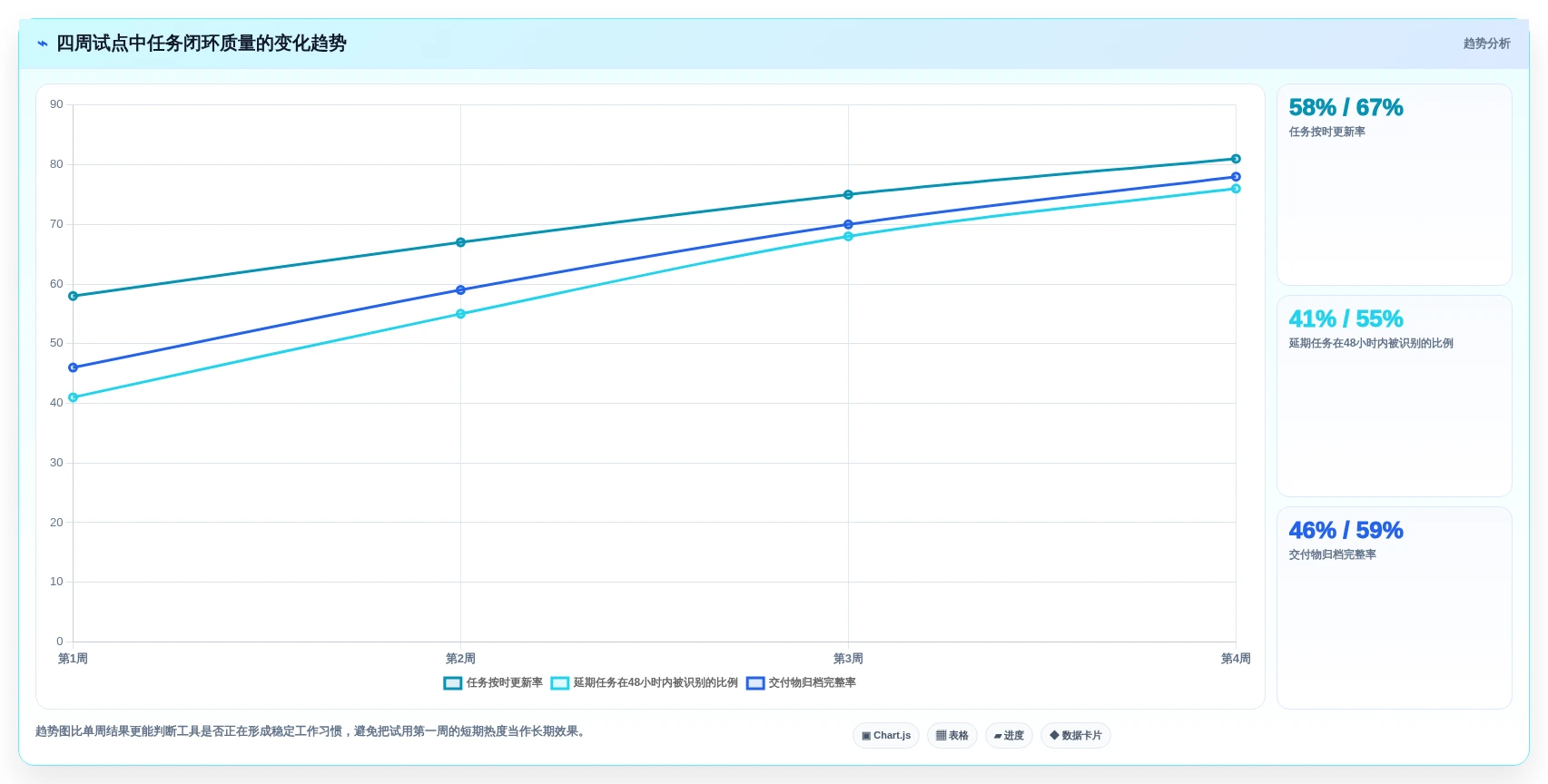Click the 20 label on the y-axis
Image resolution: width=1548 pixels, height=784 pixels.
[56, 523]
